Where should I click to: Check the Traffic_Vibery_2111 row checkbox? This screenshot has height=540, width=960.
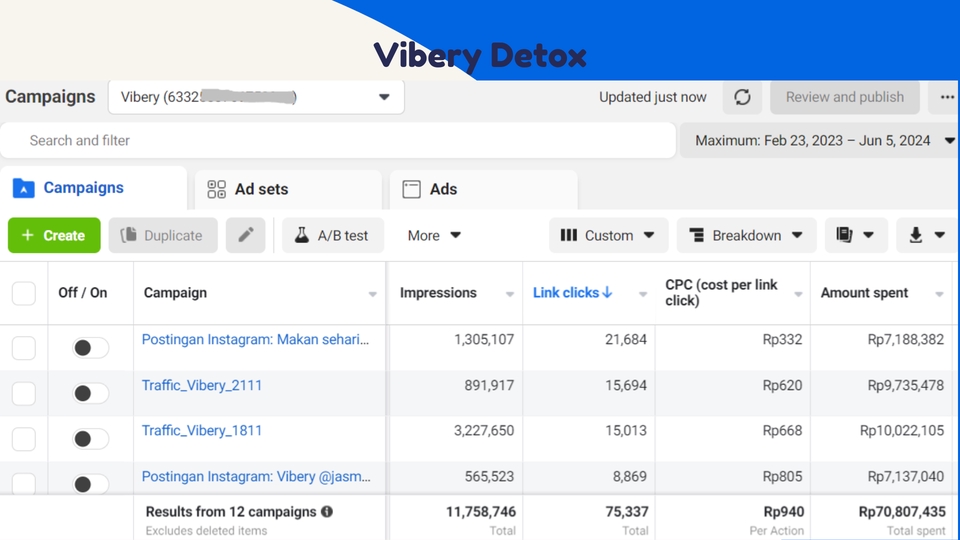coord(24,393)
